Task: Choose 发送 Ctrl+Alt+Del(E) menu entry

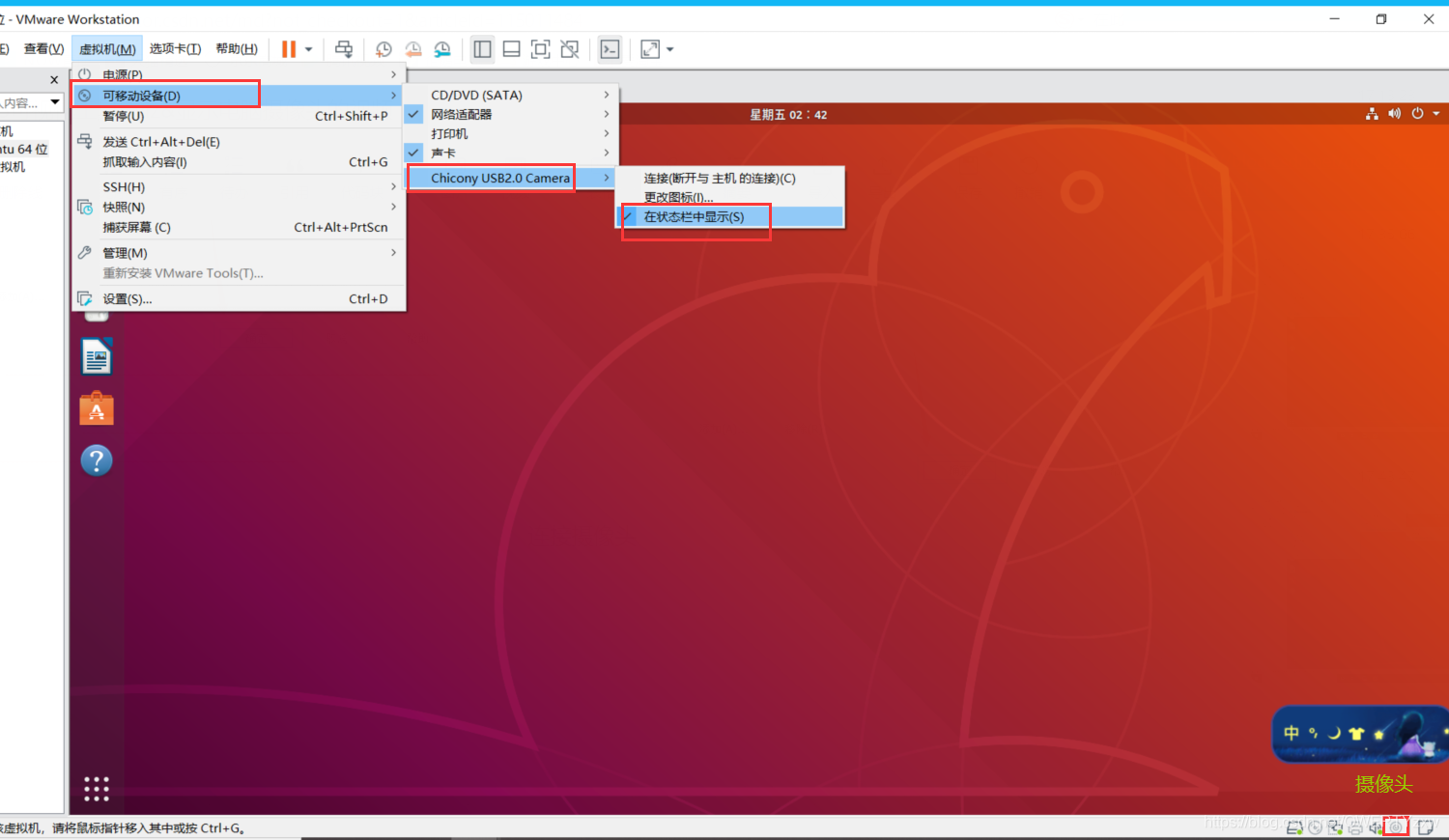Action: click(x=239, y=141)
